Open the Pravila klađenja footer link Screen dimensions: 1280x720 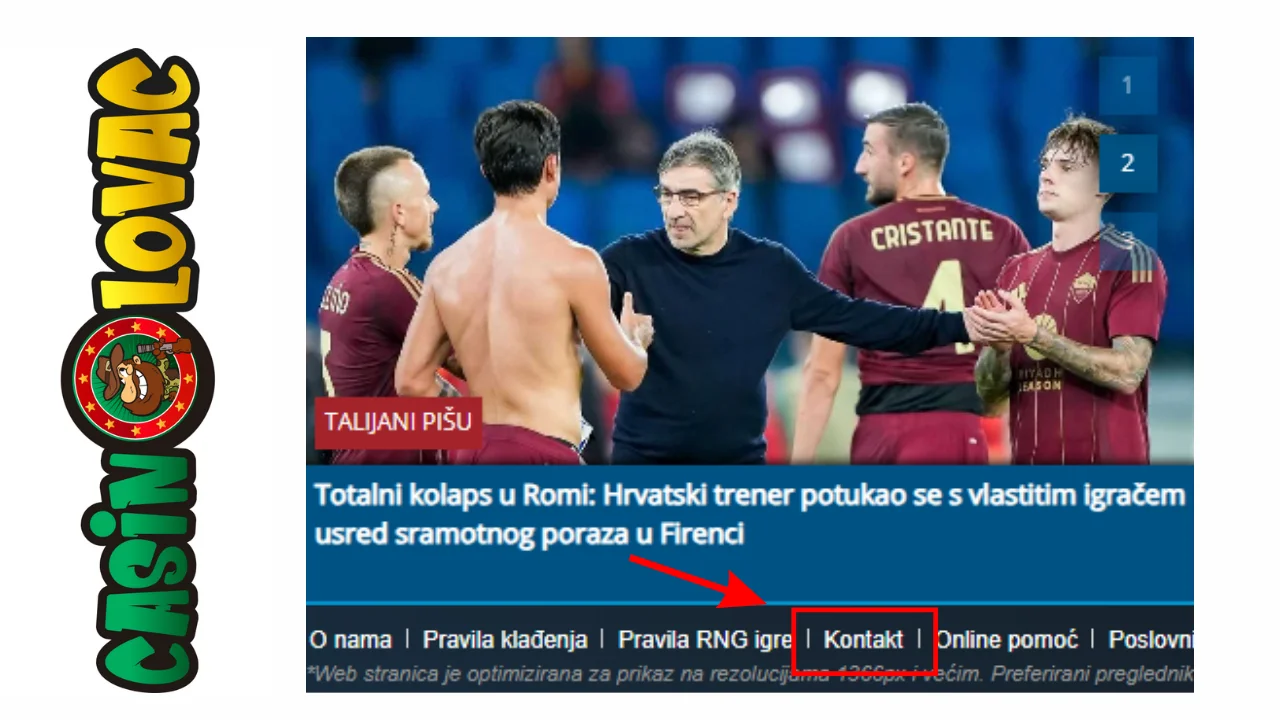pos(504,640)
